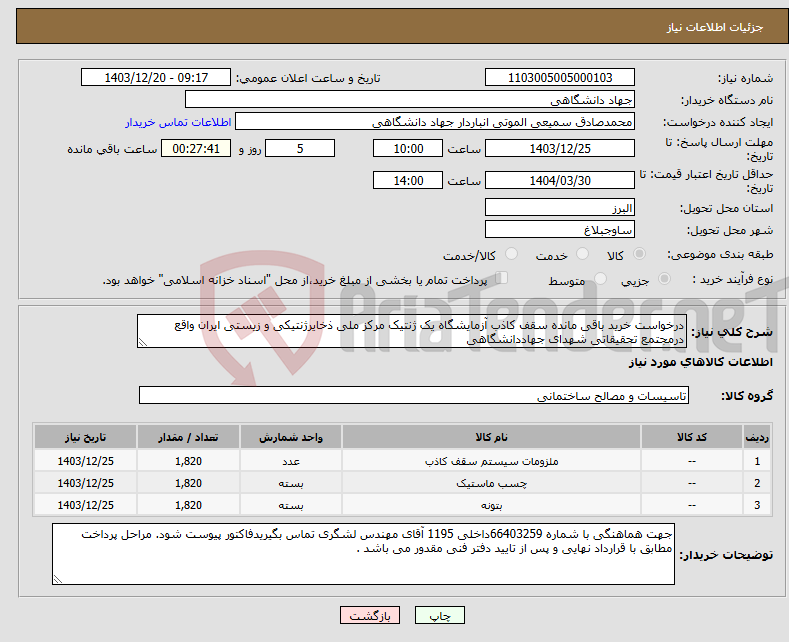Click the requester name field
789x642 pixels.
pyautogui.click(x=435, y=122)
